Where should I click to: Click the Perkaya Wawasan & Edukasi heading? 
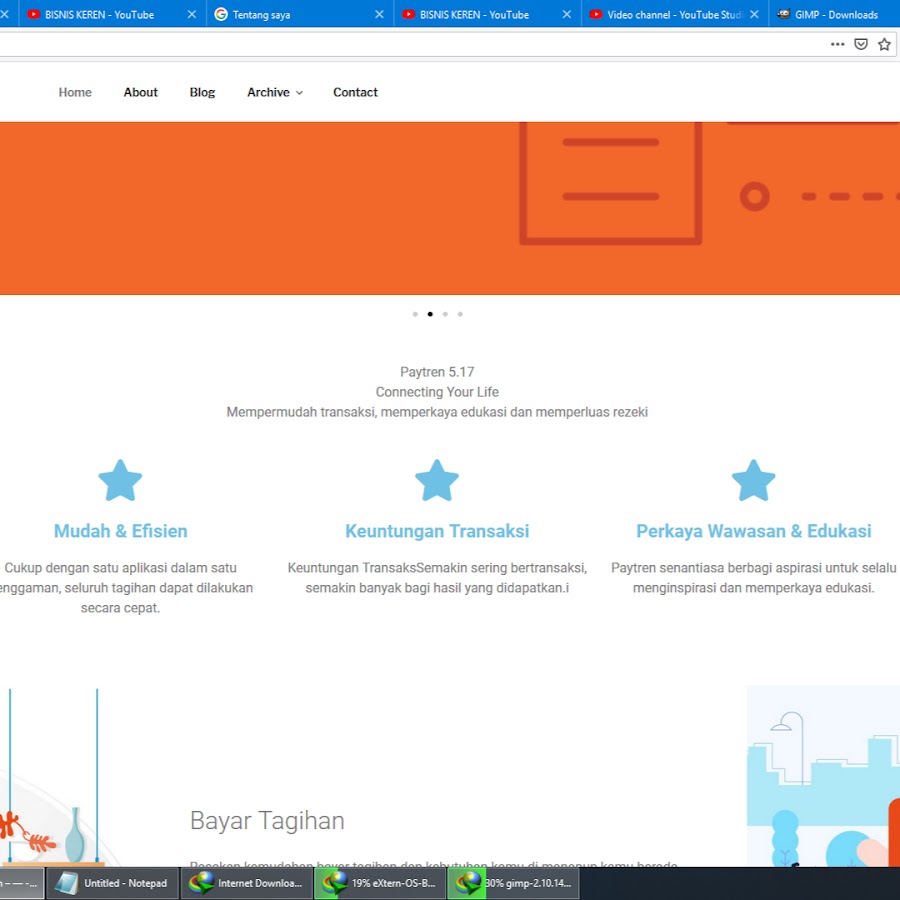754,531
